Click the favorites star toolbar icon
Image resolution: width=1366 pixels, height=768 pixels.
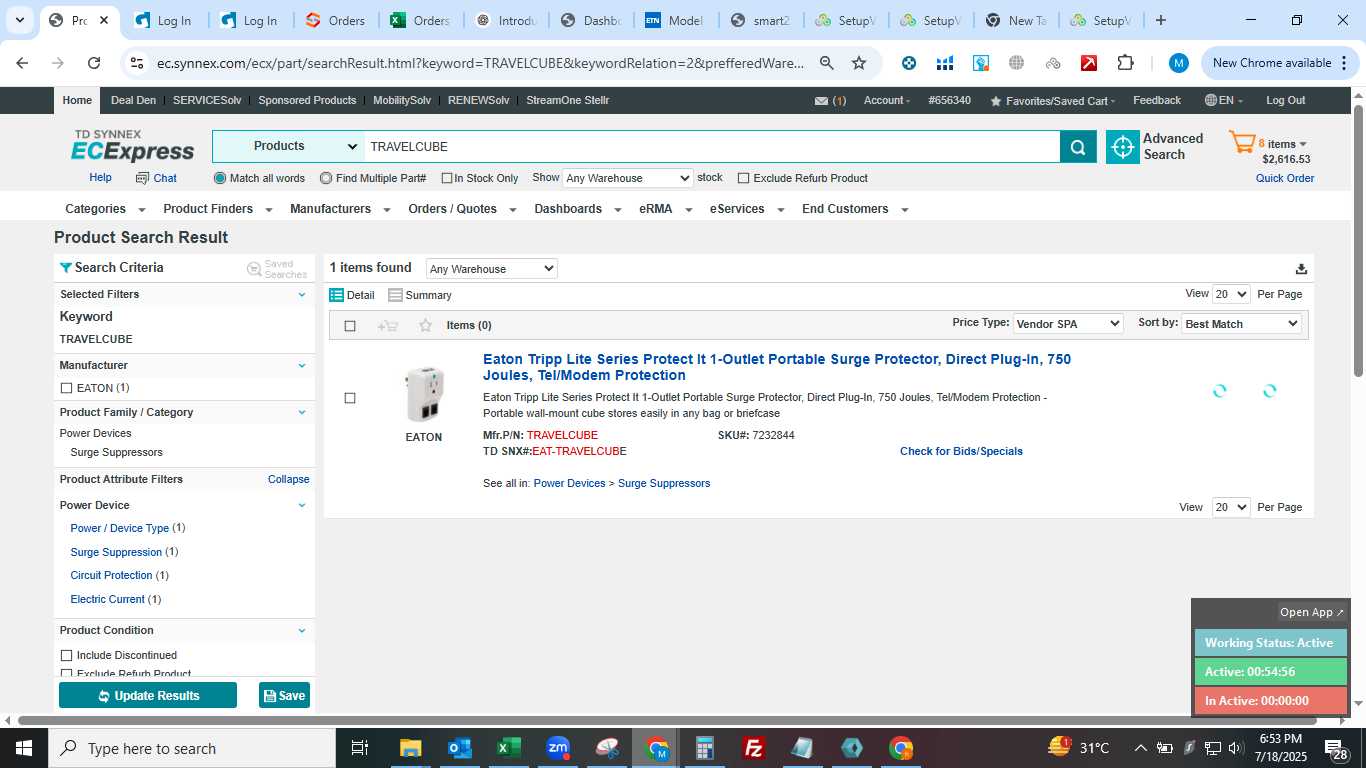point(425,325)
